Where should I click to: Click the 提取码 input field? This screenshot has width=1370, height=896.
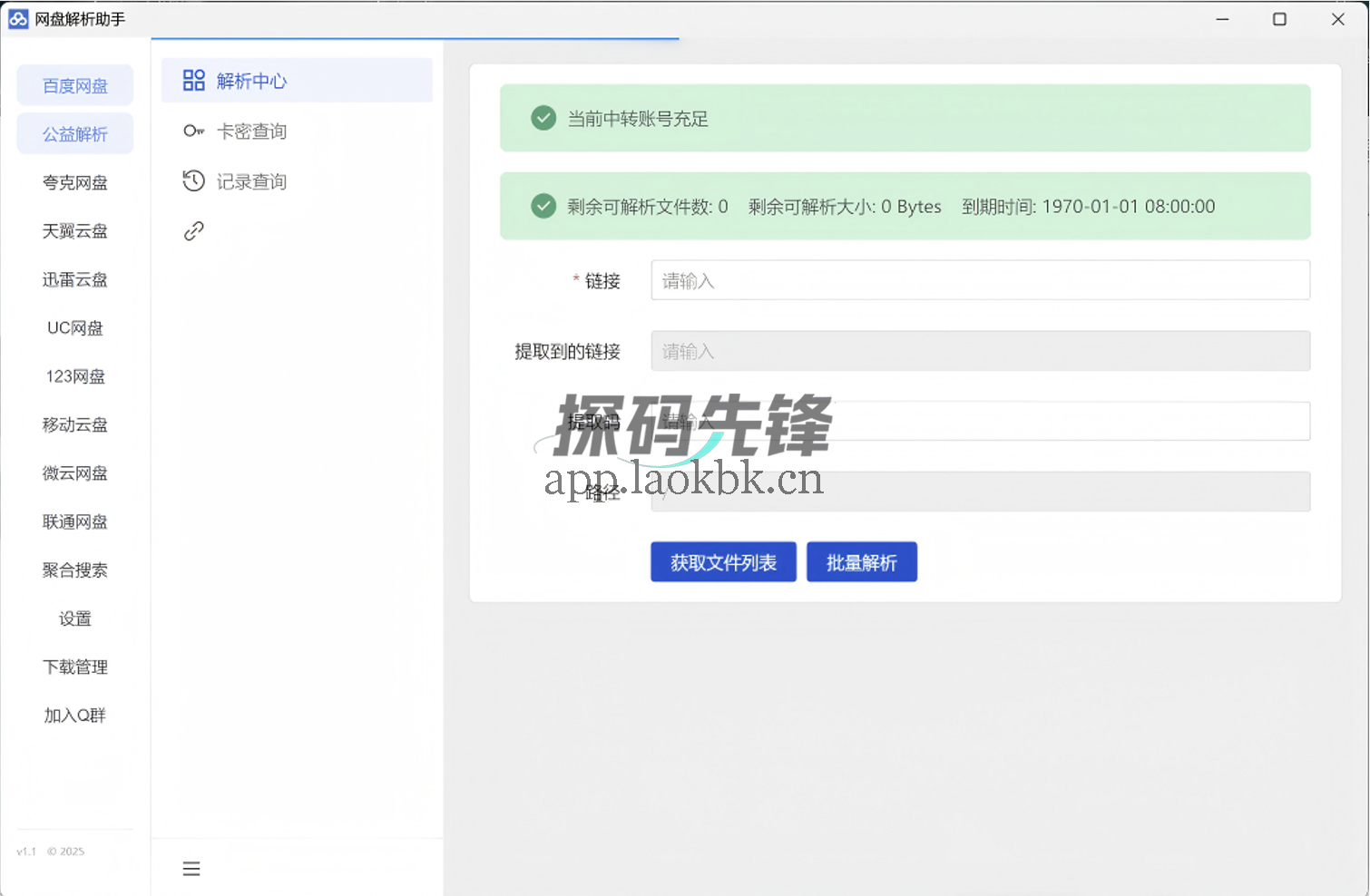tap(980, 421)
